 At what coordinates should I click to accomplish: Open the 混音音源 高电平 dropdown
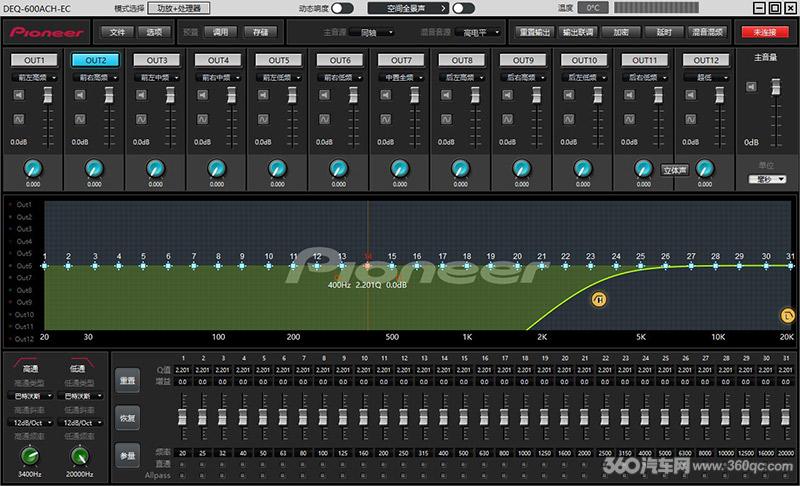coord(479,33)
